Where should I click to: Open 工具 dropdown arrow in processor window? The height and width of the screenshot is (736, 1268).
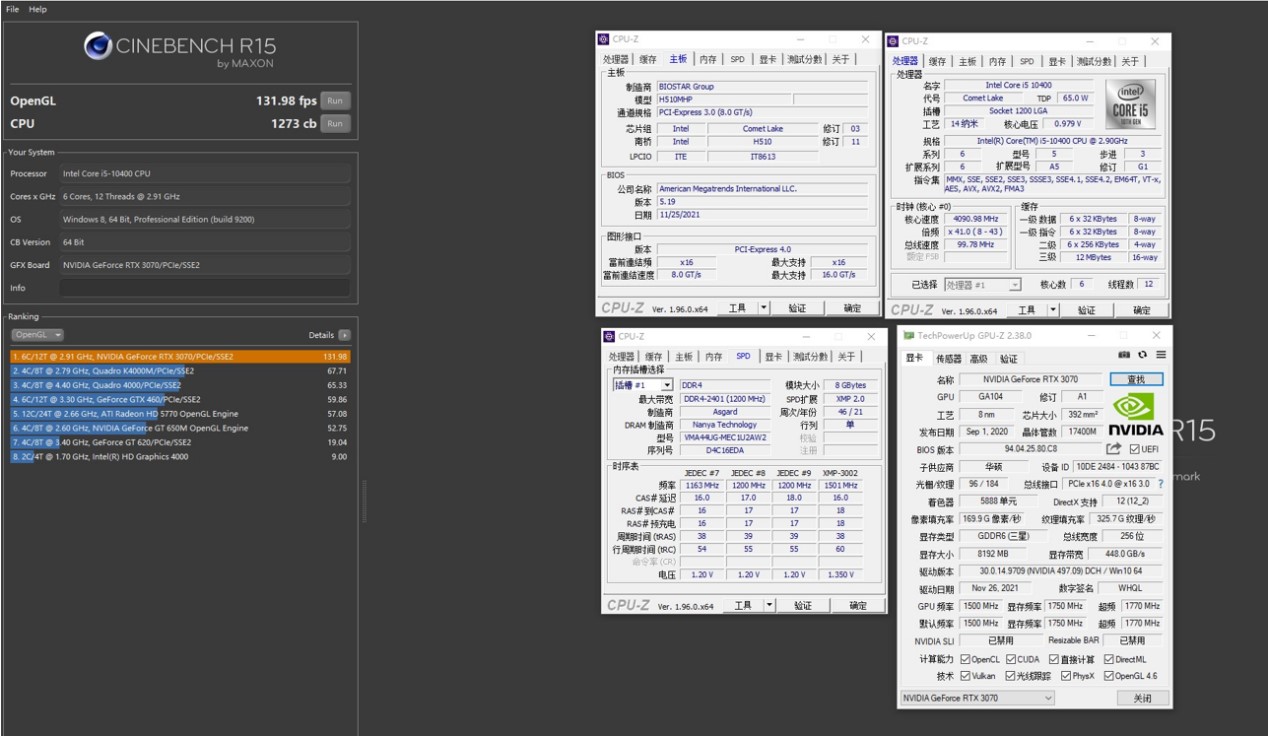click(1053, 311)
